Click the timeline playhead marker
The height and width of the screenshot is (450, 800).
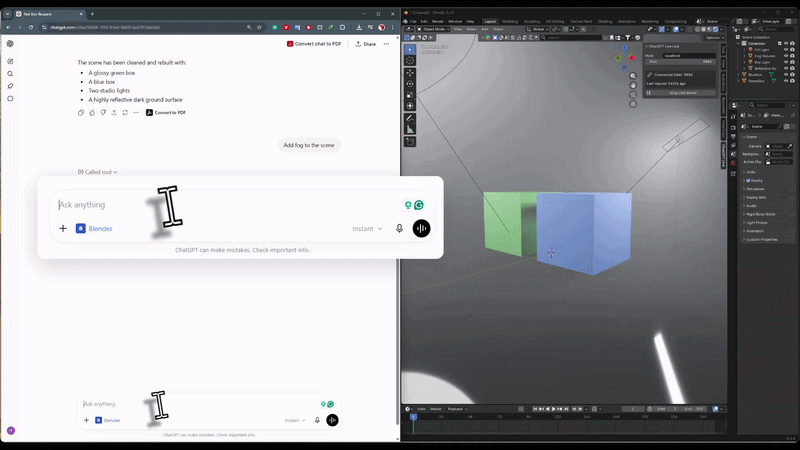413,417
